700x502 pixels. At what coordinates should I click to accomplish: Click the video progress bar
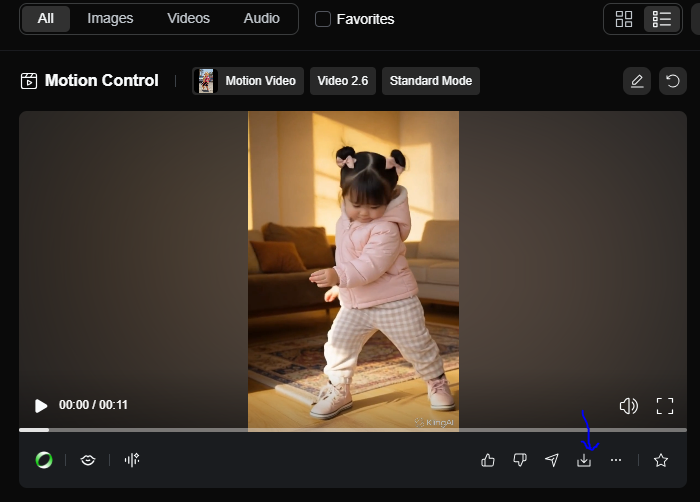coord(352,430)
